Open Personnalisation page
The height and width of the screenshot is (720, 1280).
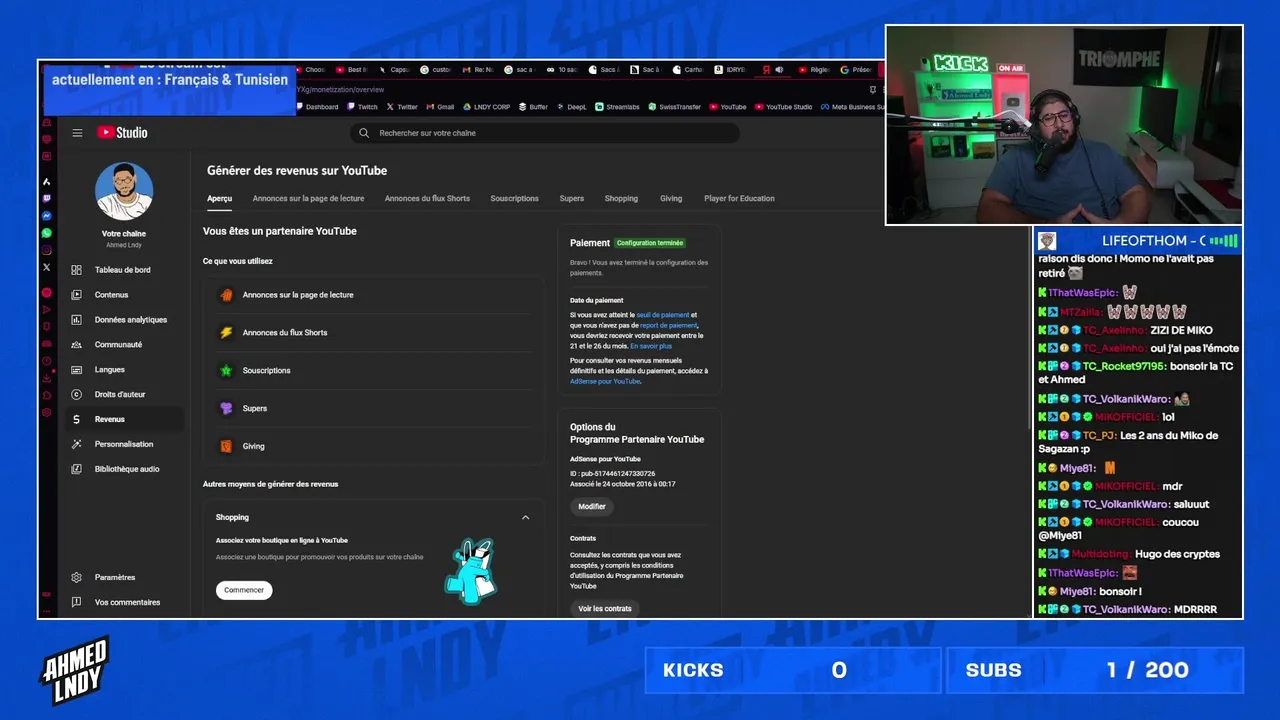(x=124, y=444)
